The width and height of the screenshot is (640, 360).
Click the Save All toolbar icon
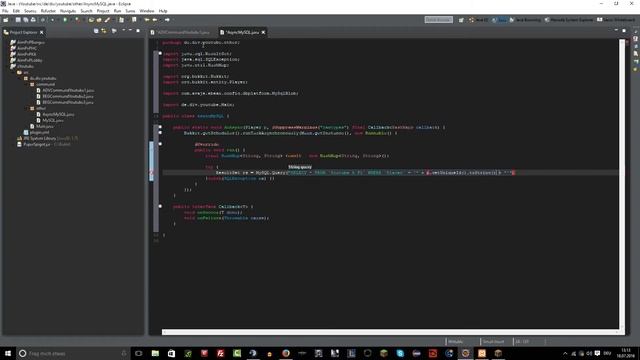point(25,20)
